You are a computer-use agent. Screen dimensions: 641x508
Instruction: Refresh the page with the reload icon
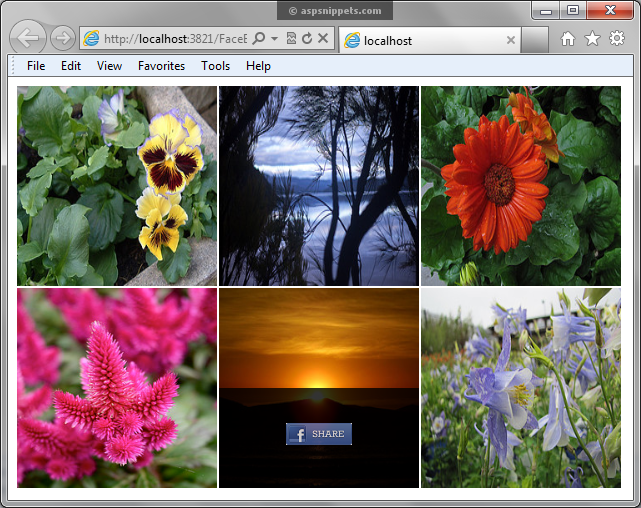307,38
